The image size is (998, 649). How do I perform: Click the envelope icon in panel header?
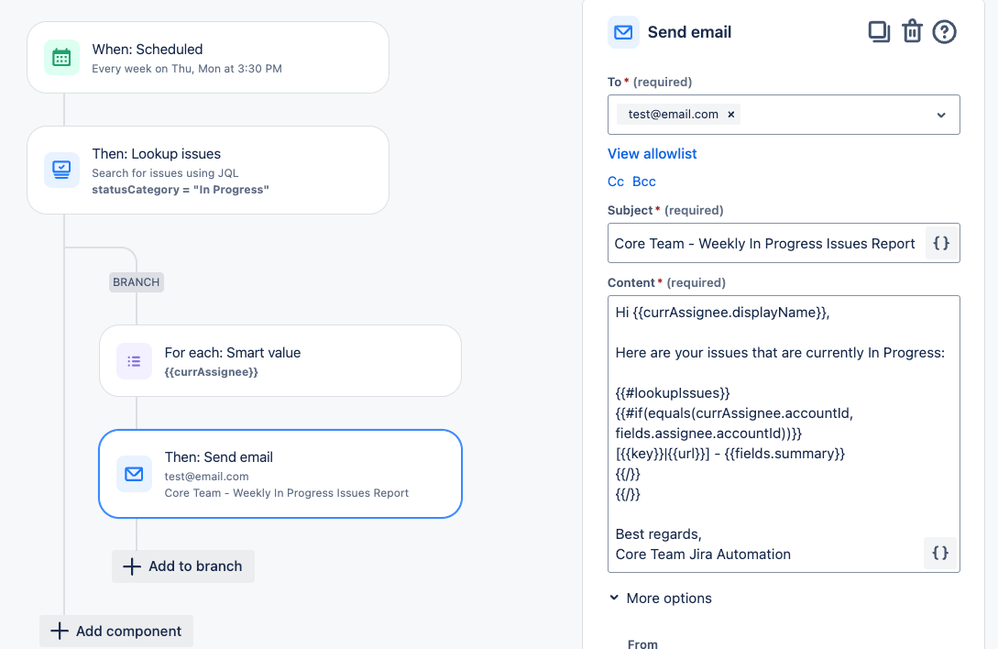point(623,32)
